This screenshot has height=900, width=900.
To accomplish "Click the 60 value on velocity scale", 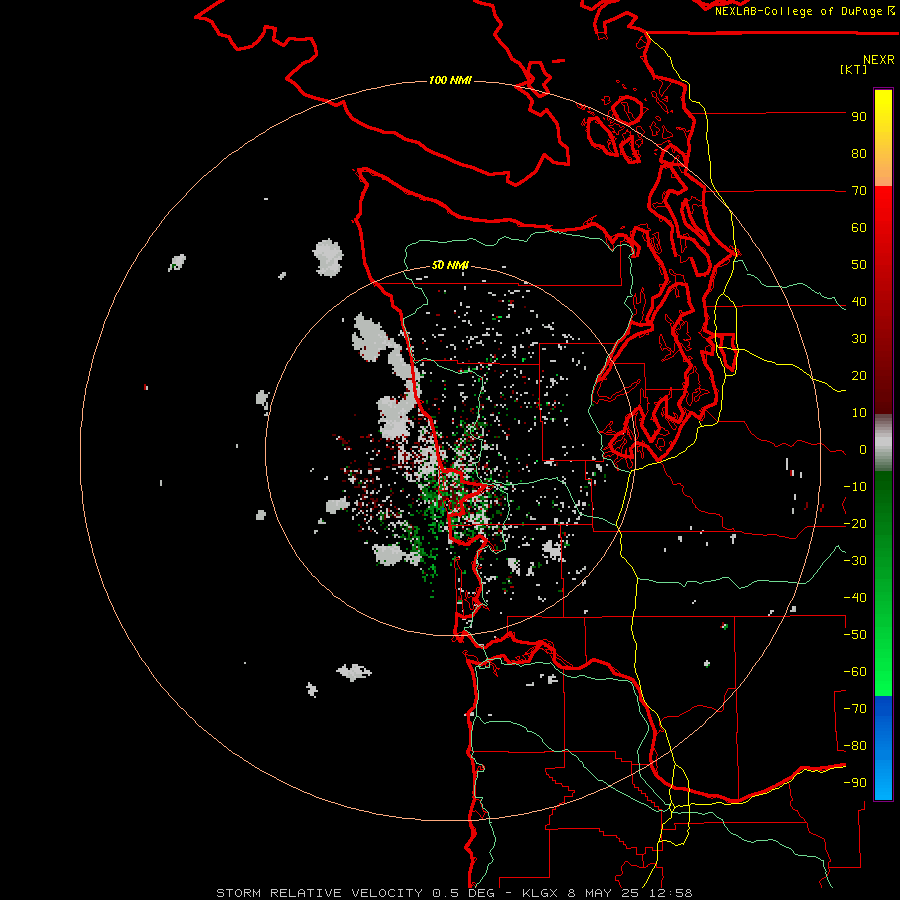I will click(x=859, y=228).
